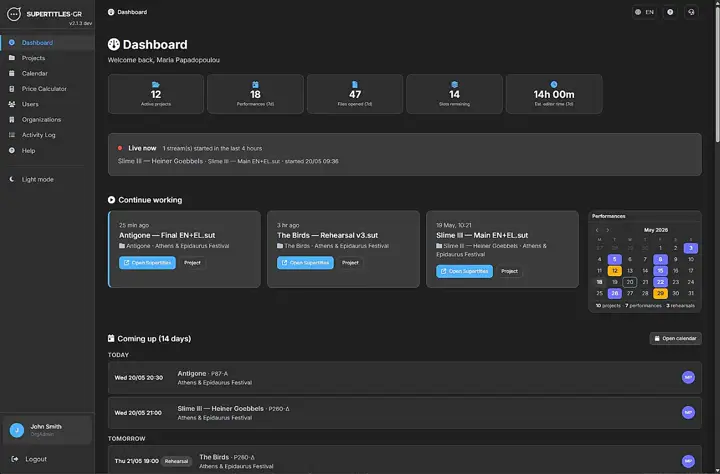The width and height of the screenshot is (720, 474).
Task: Click the MP avatar on The Birds row
Action: pyautogui.click(x=688, y=461)
